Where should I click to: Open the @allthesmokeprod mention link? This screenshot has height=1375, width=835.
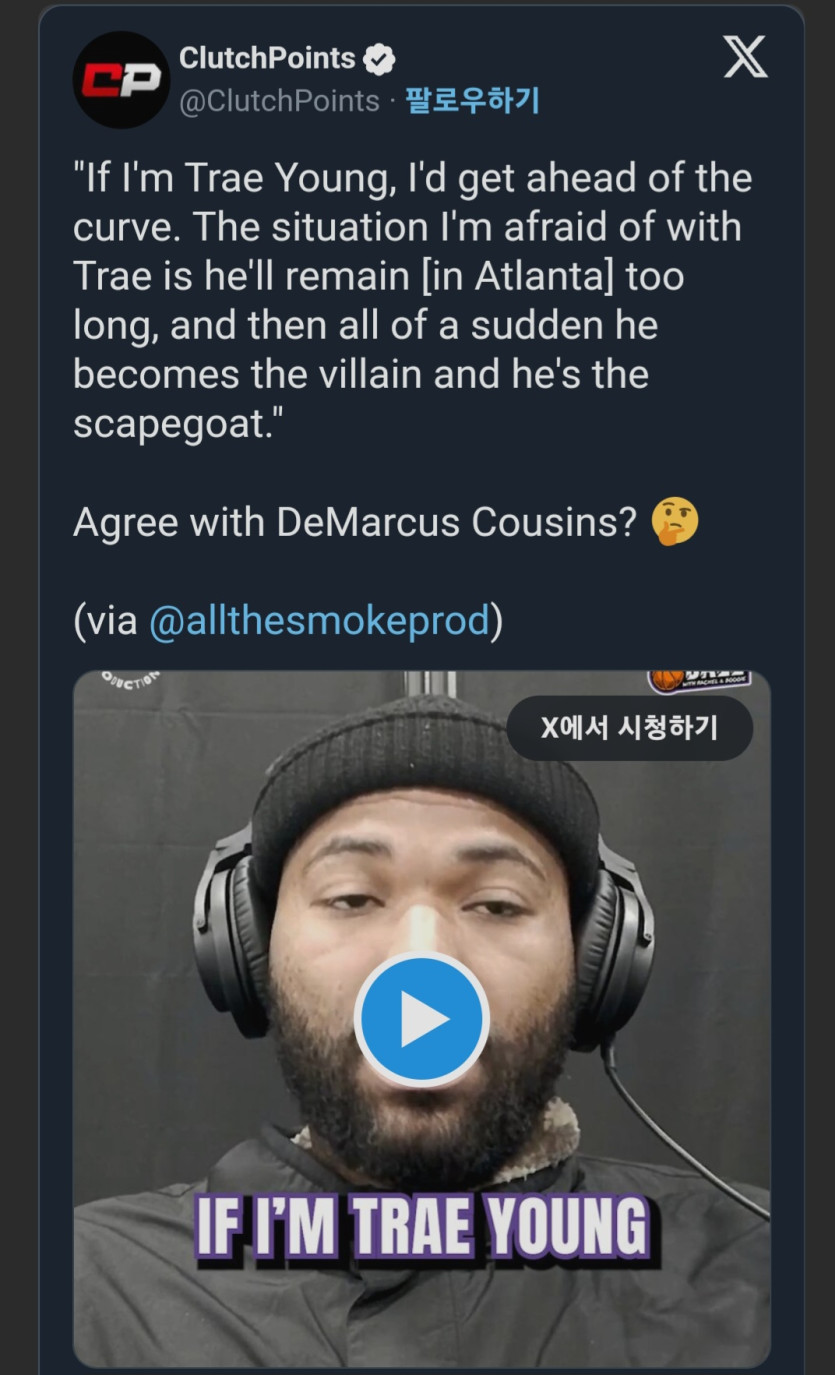coord(318,621)
